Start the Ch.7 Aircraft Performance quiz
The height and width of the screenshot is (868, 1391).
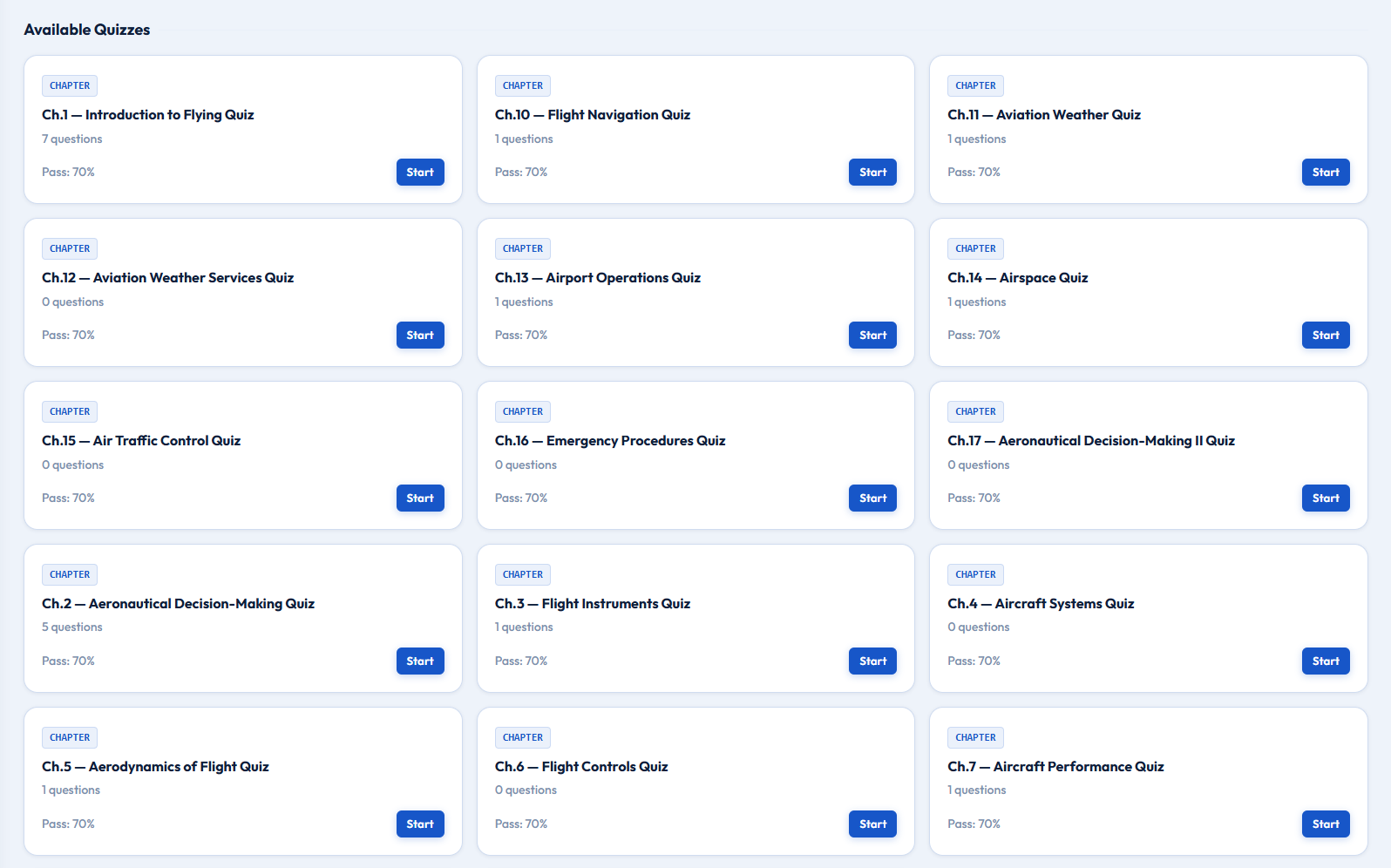(x=1325, y=824)
